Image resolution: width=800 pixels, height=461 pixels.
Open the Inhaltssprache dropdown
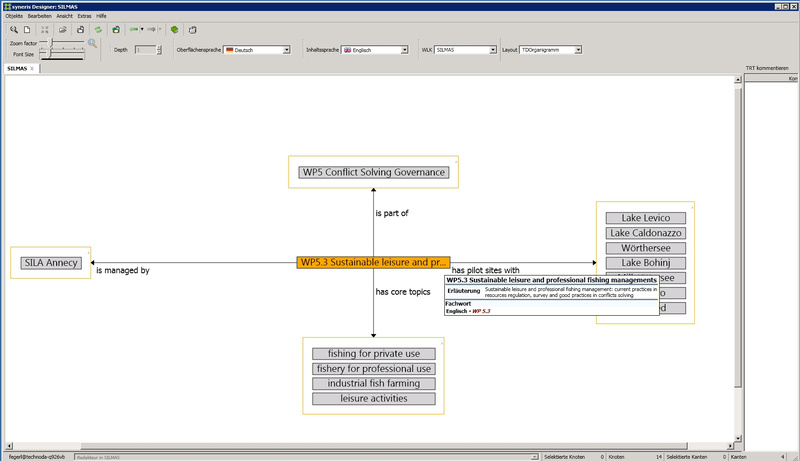click(x=404, y=49)
